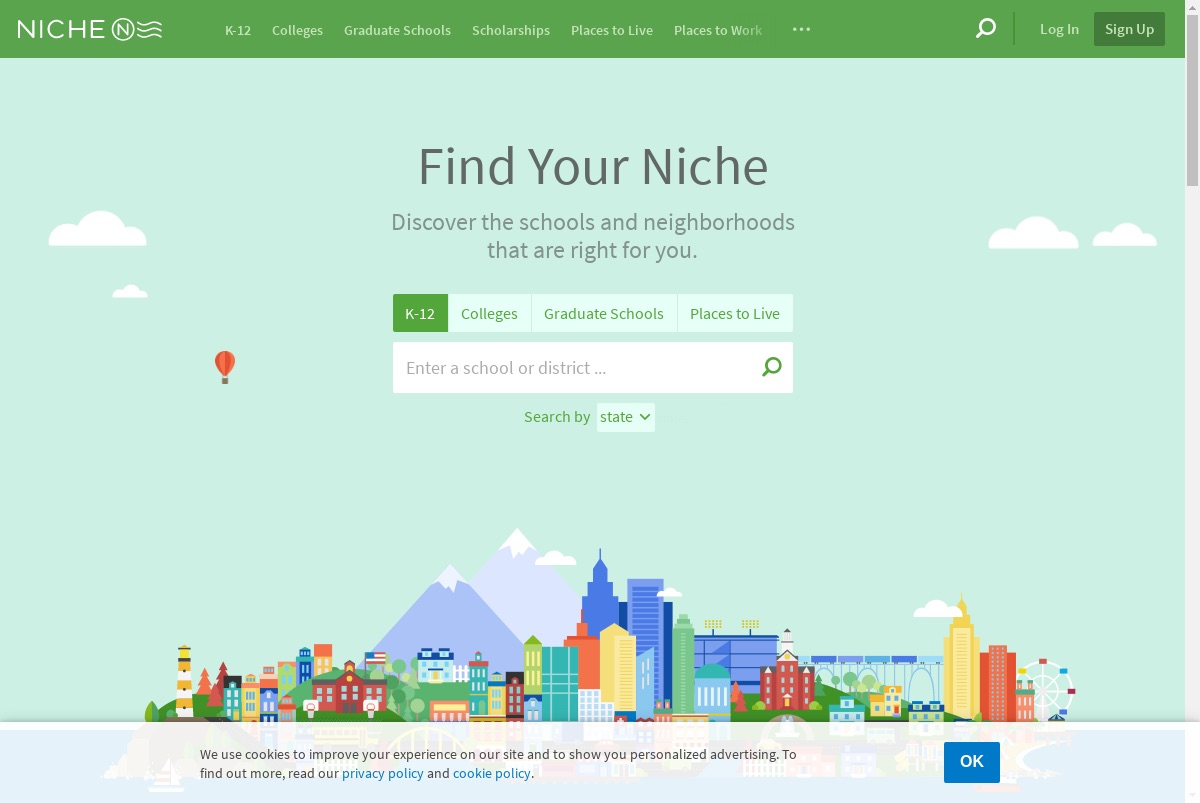Click the Log In link

click(x=1059, y=29)
